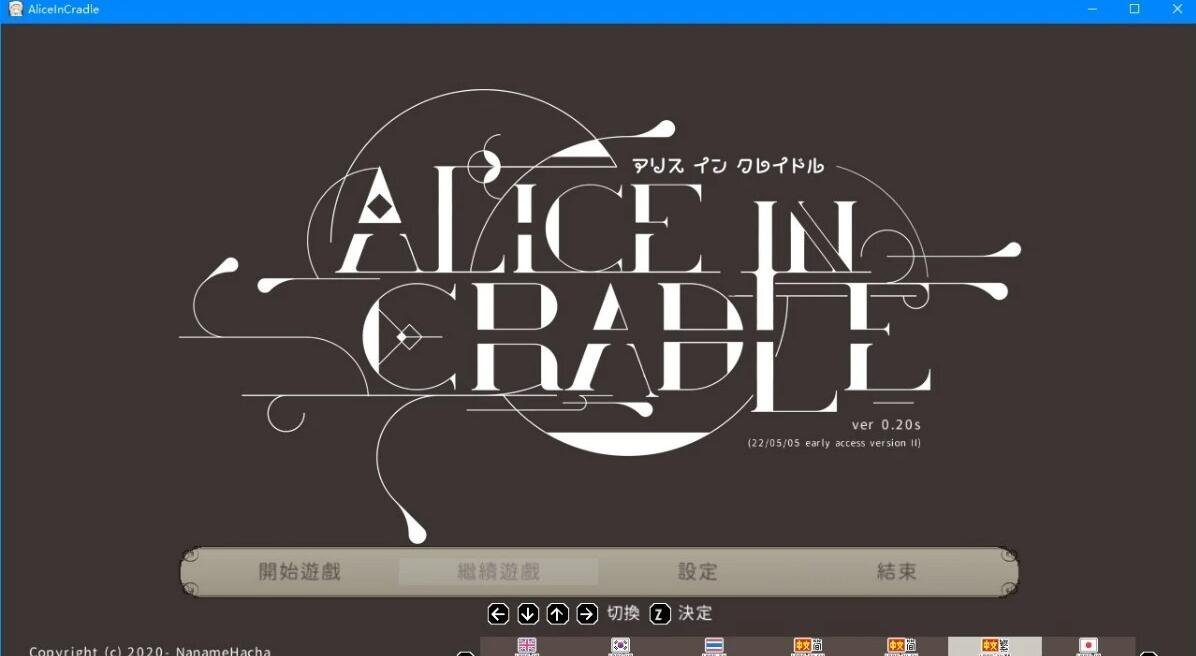Select the Thai flag language icon

[x=713, y=647]
